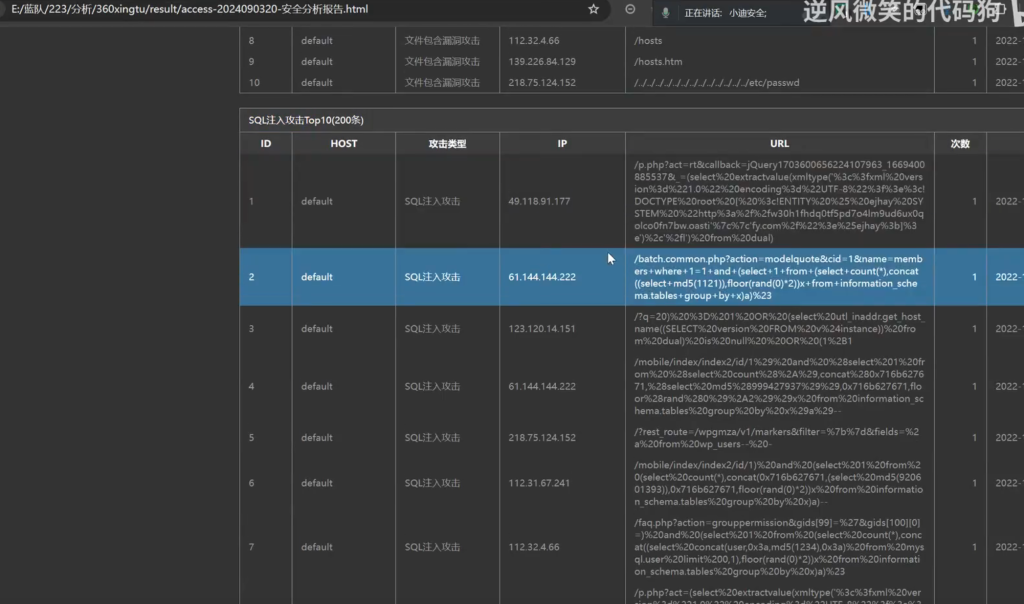This screenshot has width=1024, height=604.
Task: Click IP 123.120.14.151
Action: (542, 328)
